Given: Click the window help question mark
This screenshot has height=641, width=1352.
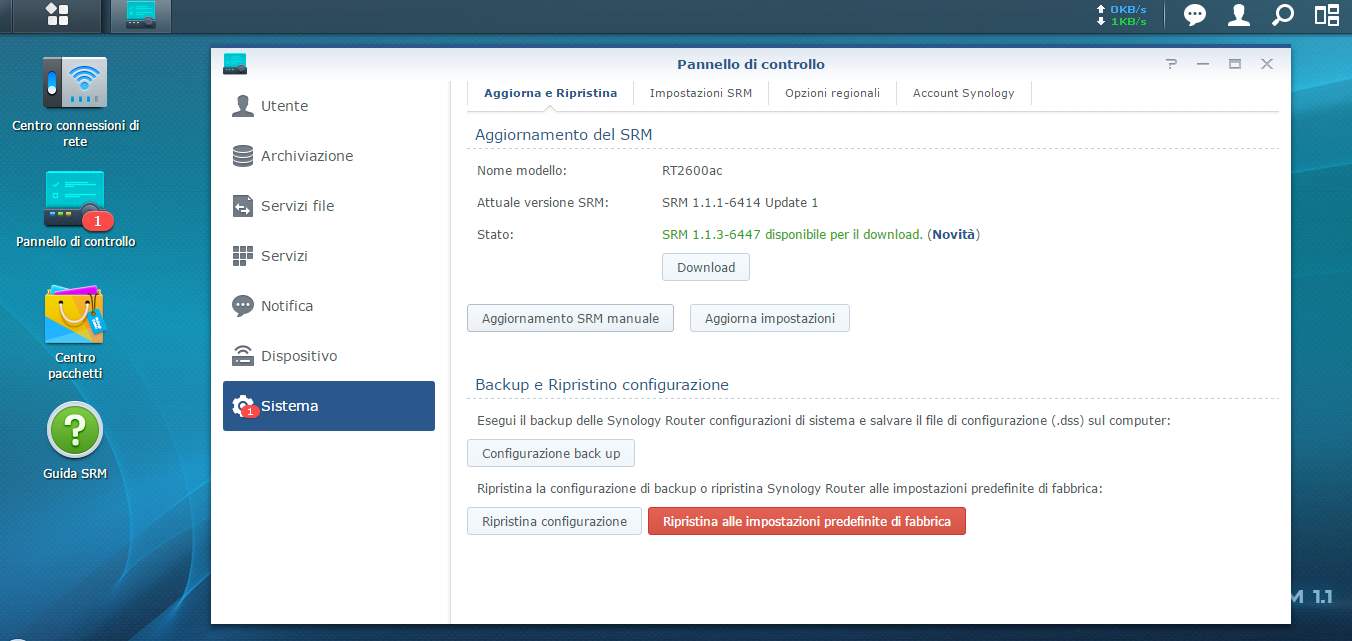Looking at the screenshot, I should [1172, 64].
